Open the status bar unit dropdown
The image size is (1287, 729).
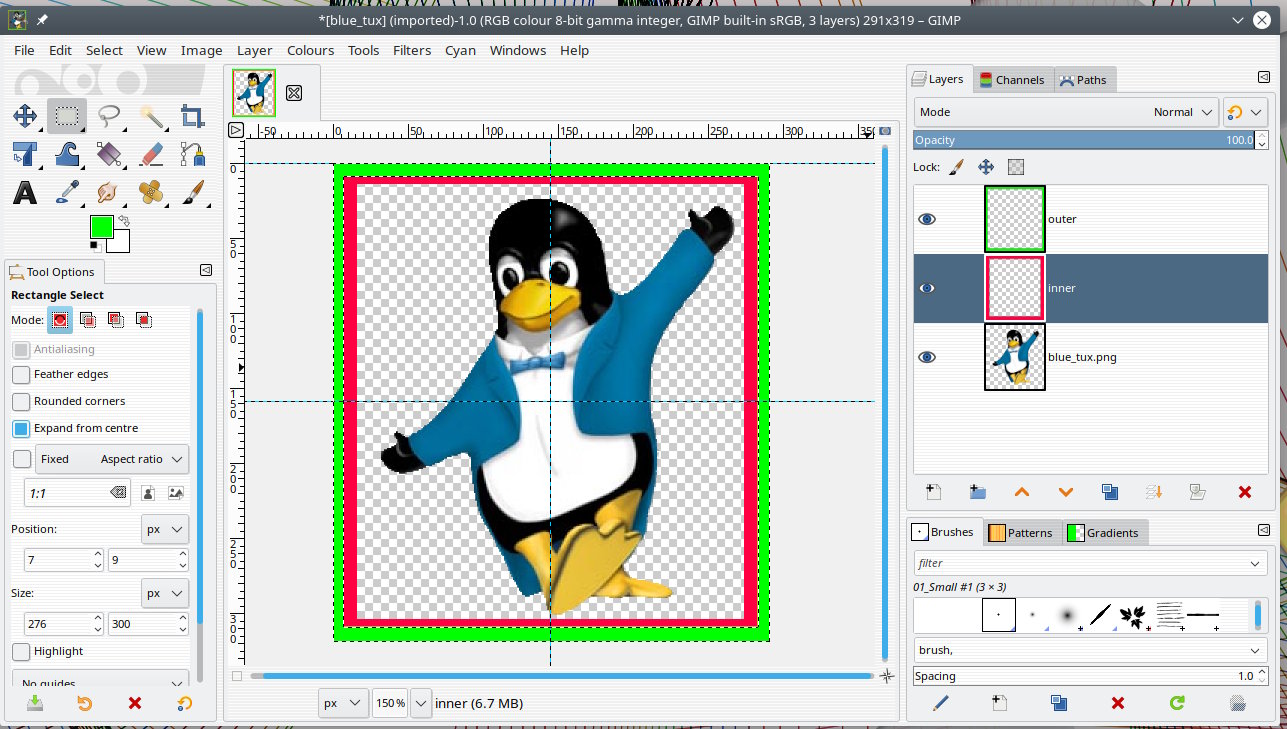tap(344, 703)
